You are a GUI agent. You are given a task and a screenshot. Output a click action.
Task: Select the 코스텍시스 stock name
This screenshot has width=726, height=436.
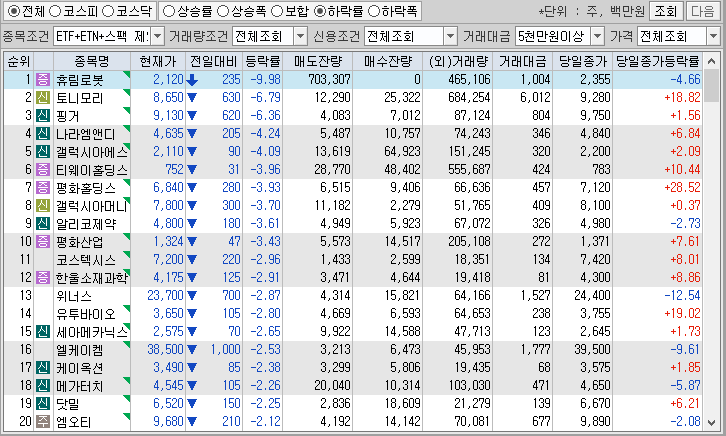tap(86, 260)
